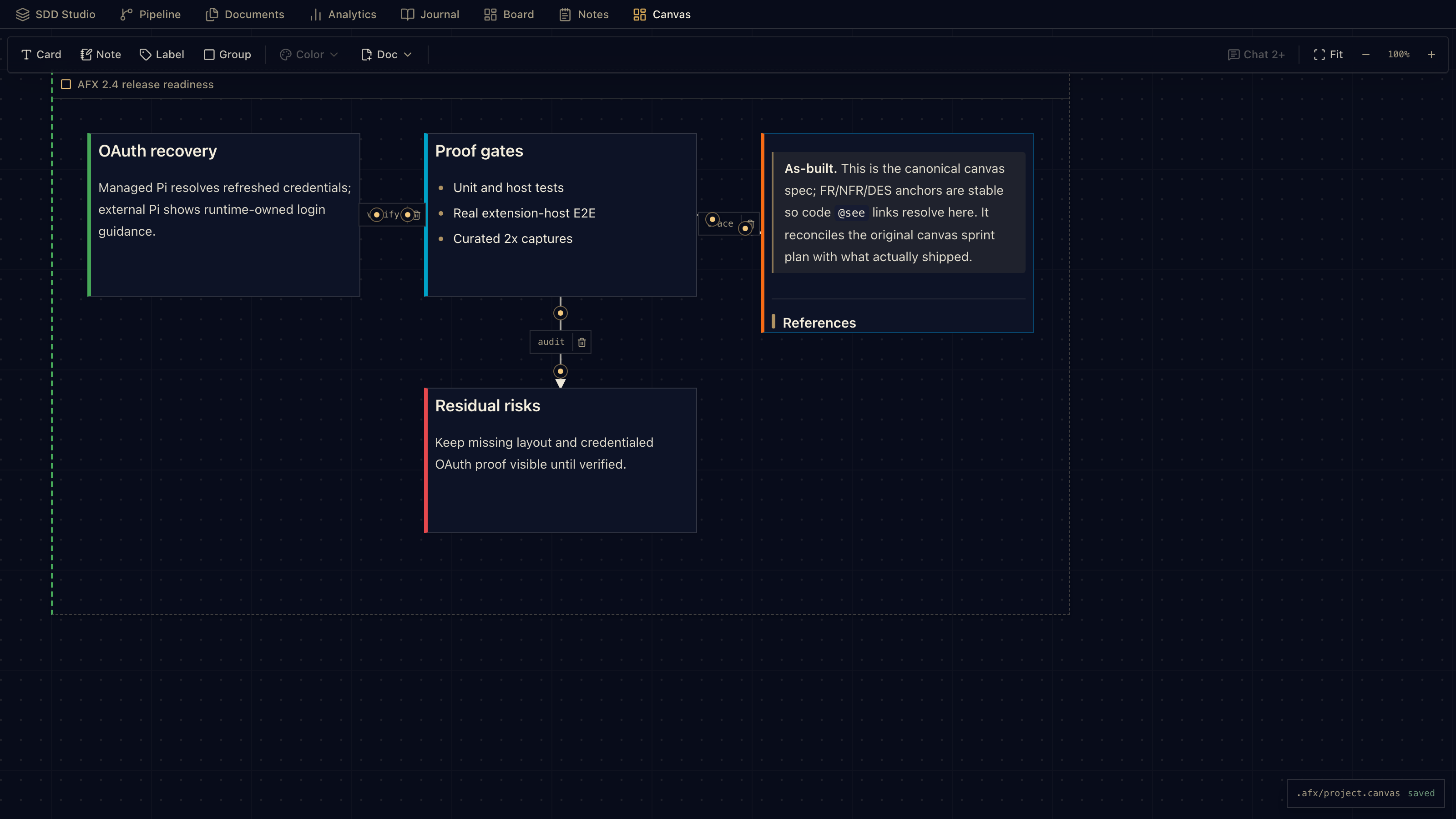Open the Doc dropdown menu

pyautogui.click(x=387, y=54)
